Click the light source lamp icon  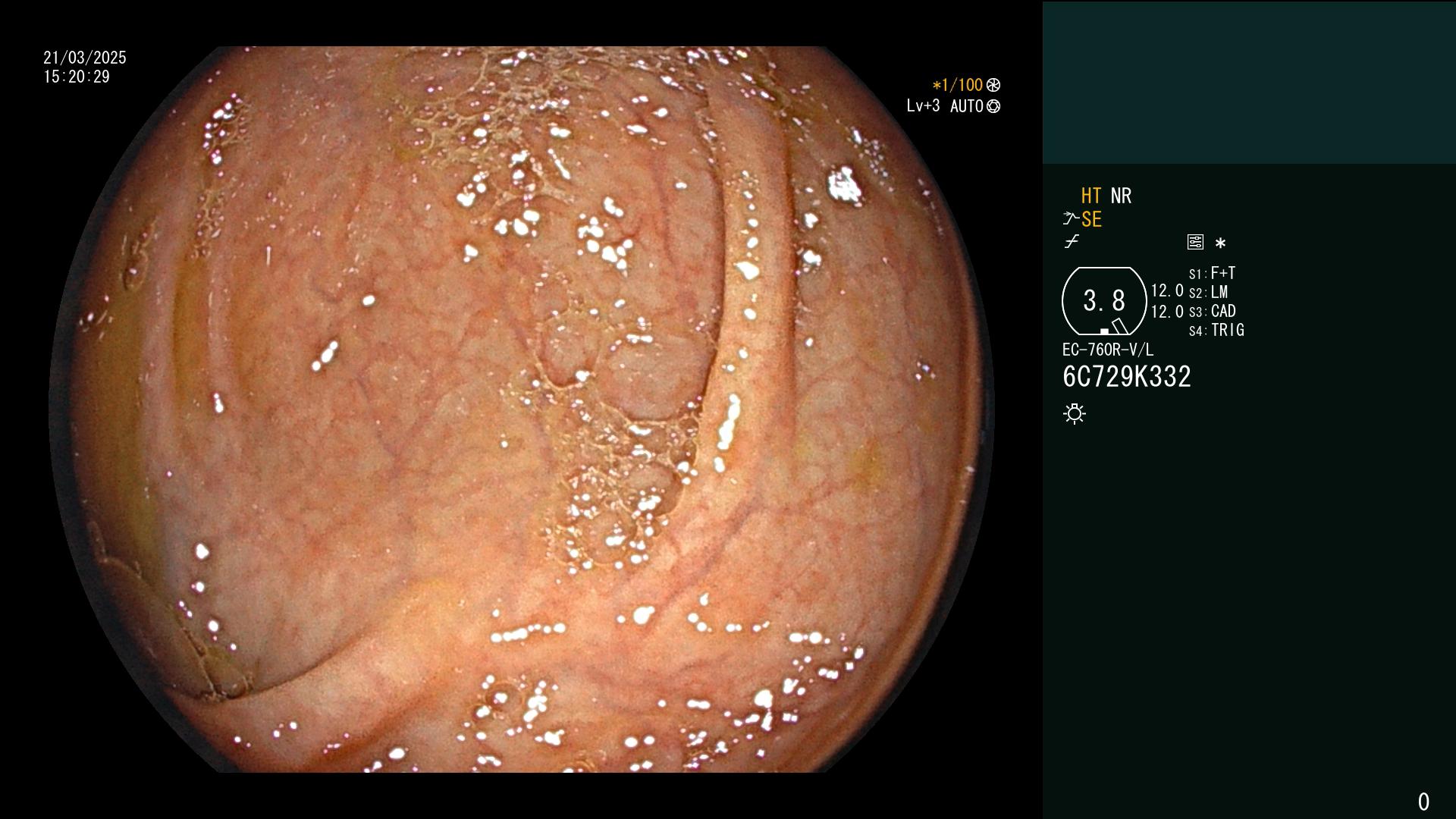1075,413
